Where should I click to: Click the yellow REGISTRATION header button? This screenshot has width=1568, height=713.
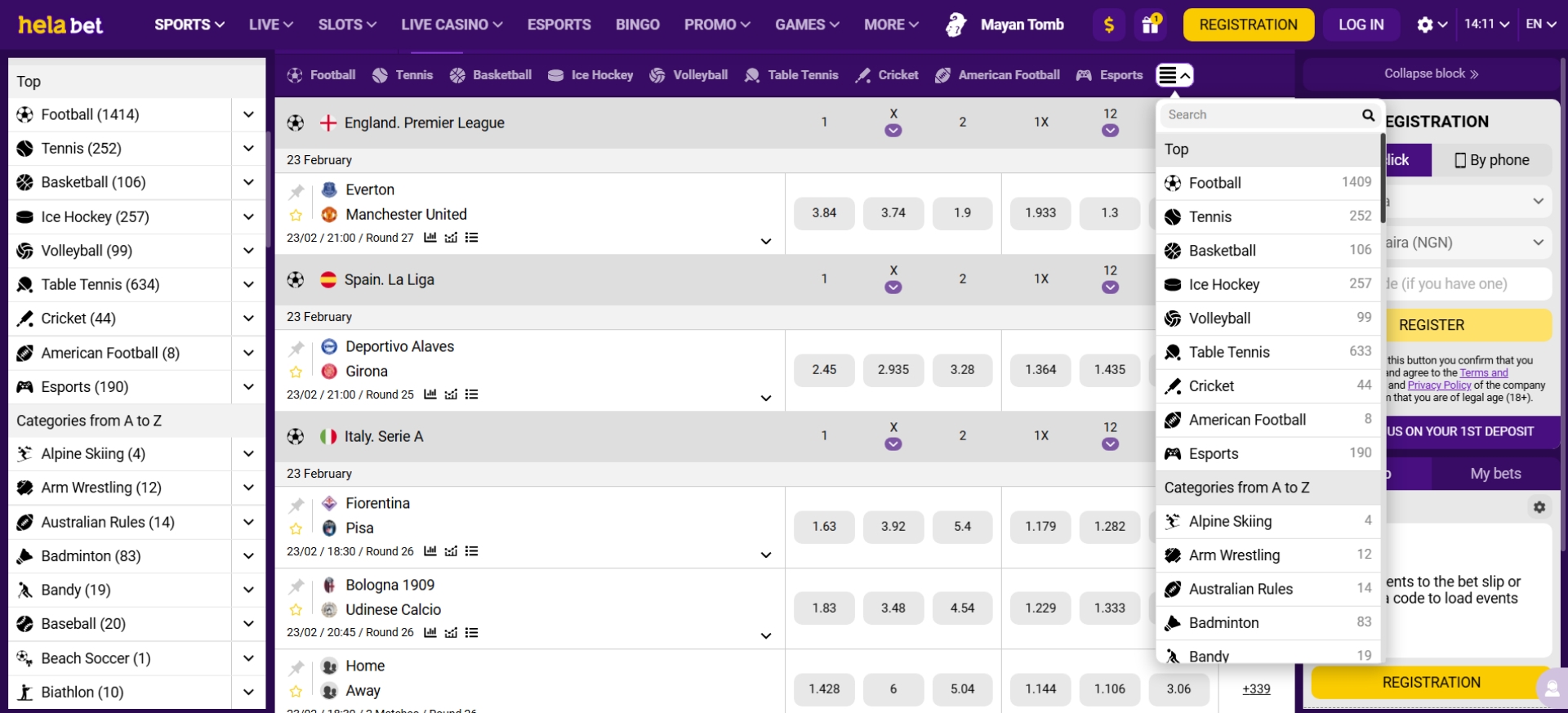[x=1248, y=25]
